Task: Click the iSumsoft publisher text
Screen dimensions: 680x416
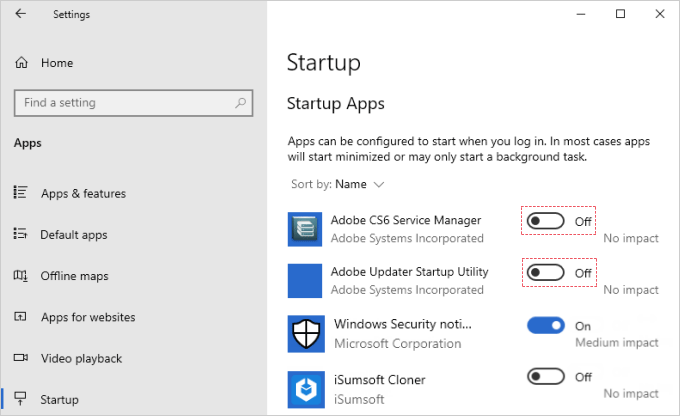Action: (x=359, y=399)
